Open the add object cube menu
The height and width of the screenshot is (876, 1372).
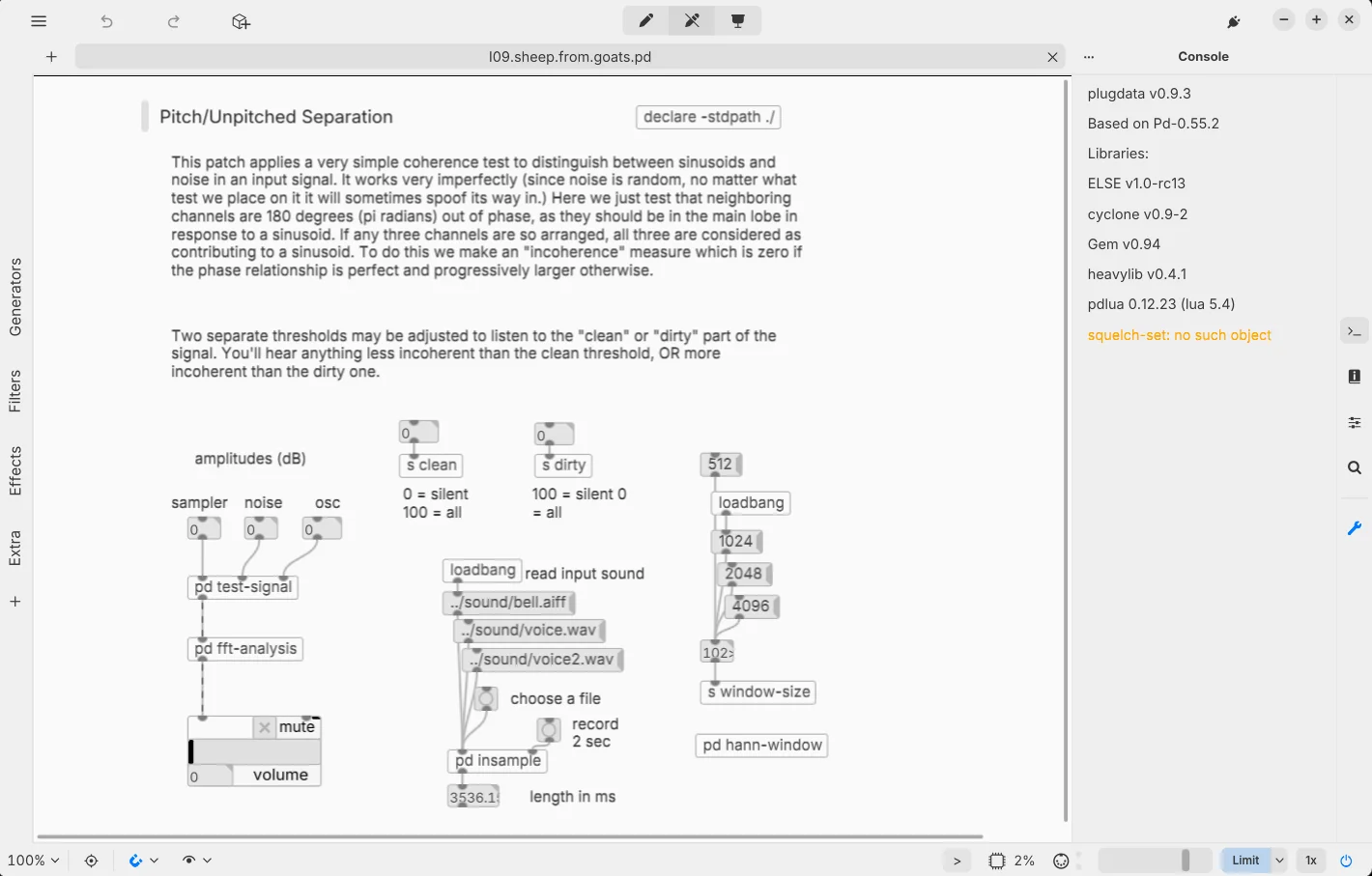[242, 20]
